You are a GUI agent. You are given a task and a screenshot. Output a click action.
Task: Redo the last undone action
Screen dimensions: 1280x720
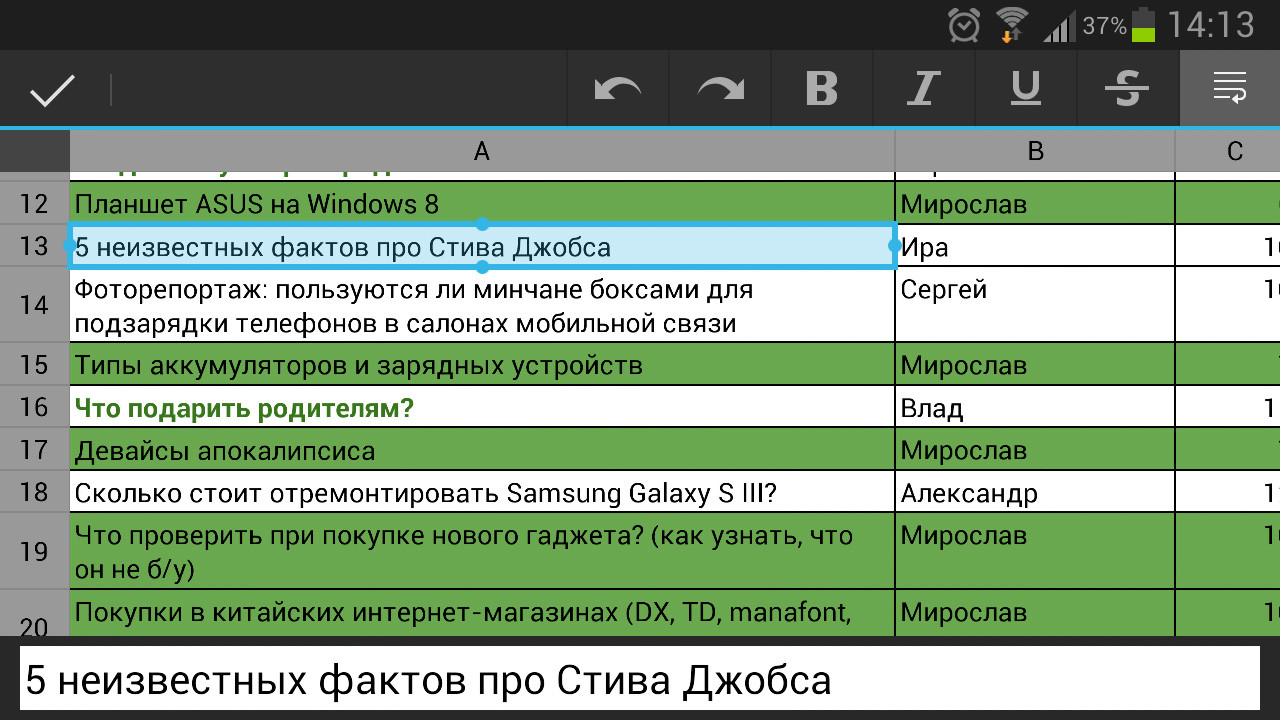(x=720, y=90)
